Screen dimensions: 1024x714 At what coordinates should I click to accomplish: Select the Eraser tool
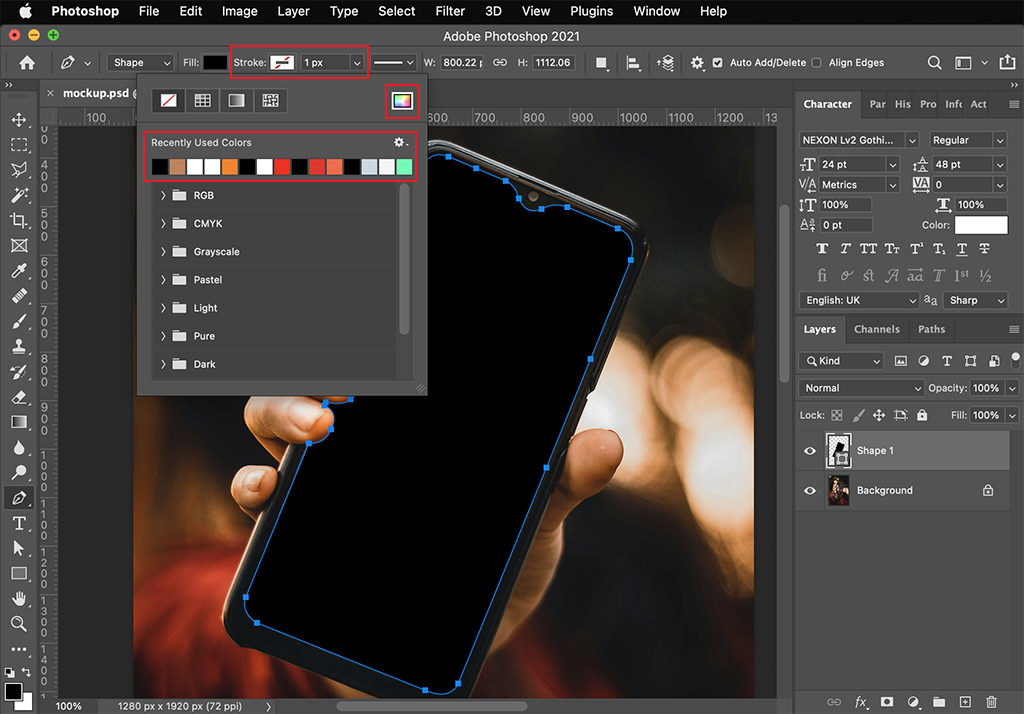pos(19,397)
